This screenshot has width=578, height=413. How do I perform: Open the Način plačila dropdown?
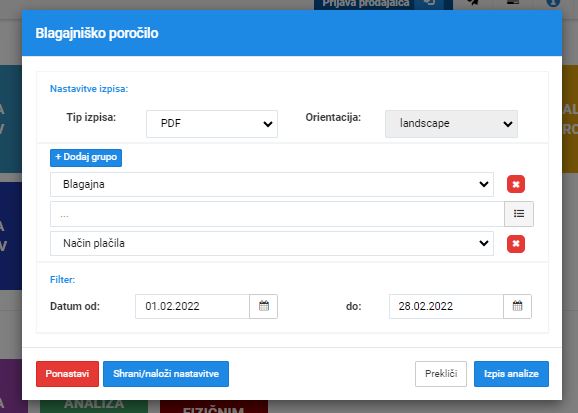[x=272, y=243]
